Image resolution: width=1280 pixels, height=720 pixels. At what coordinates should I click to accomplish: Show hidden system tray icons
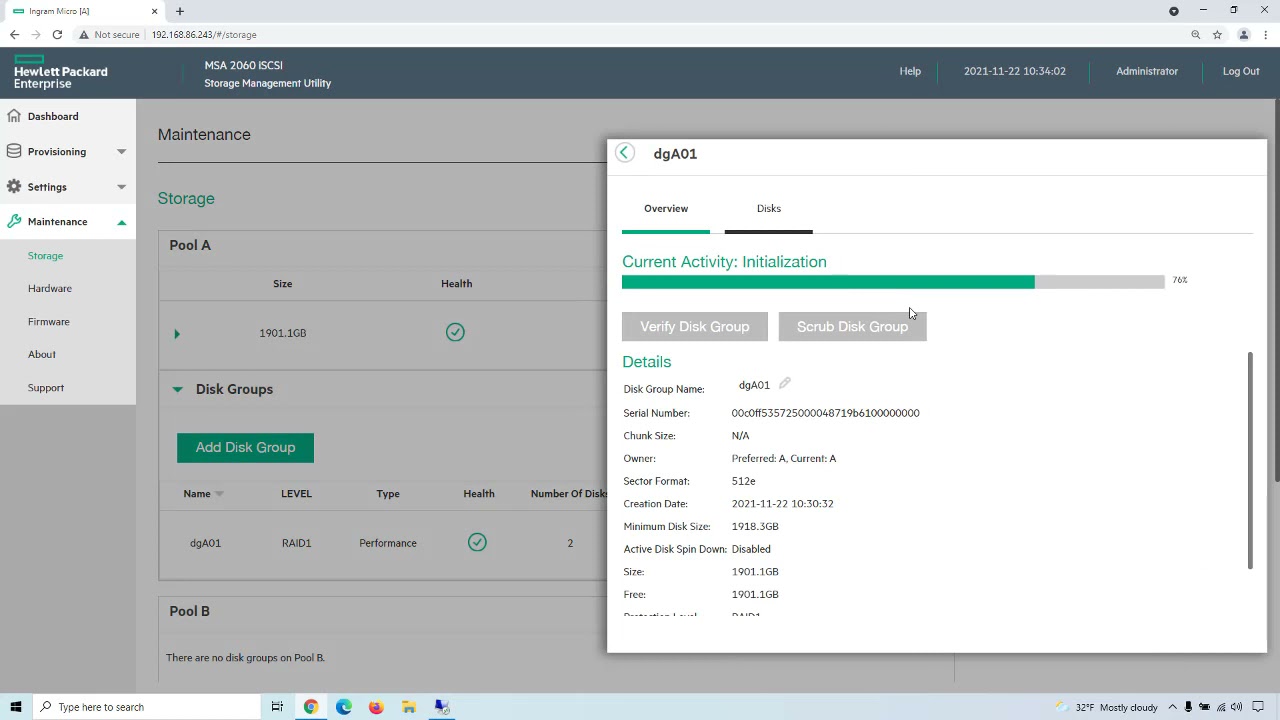click(1173, 707)
